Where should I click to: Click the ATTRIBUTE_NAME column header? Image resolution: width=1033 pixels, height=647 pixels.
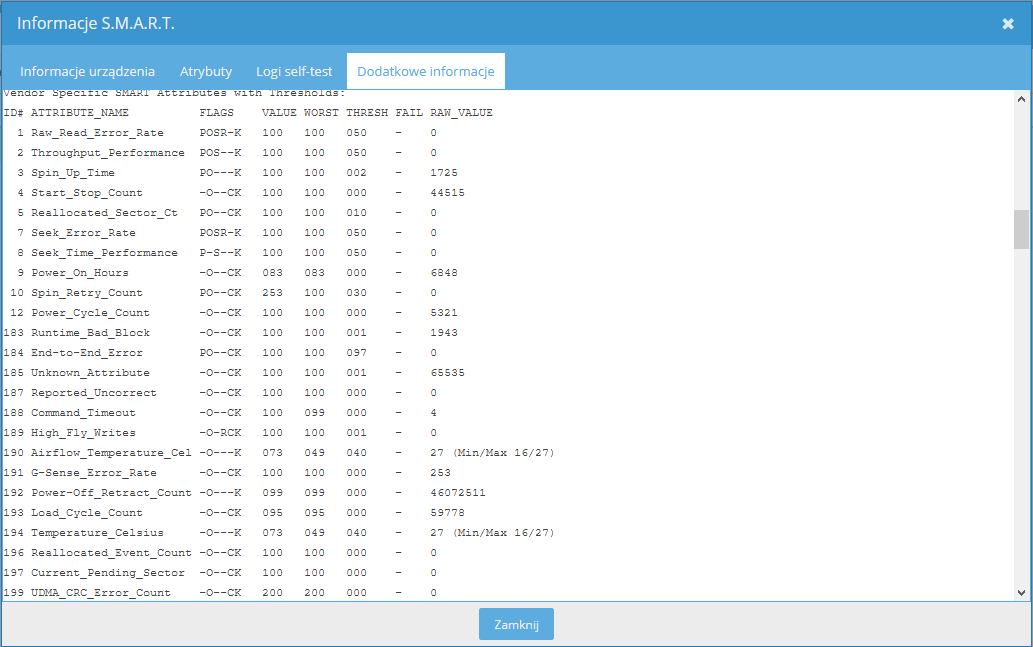[80, 113]
